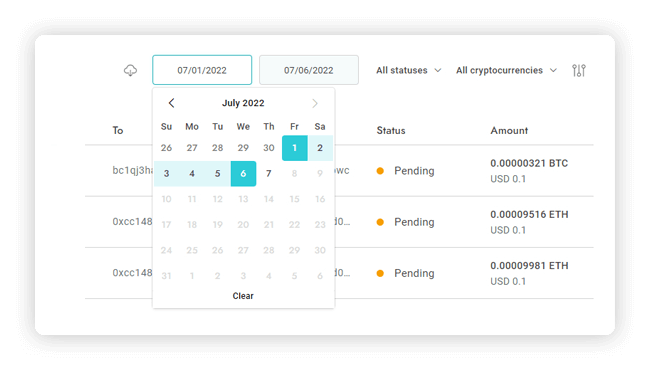This screenshot has height=370, width=650.
Task: Open the advanced filter sliders icon
Action: (x=579, y=70)
